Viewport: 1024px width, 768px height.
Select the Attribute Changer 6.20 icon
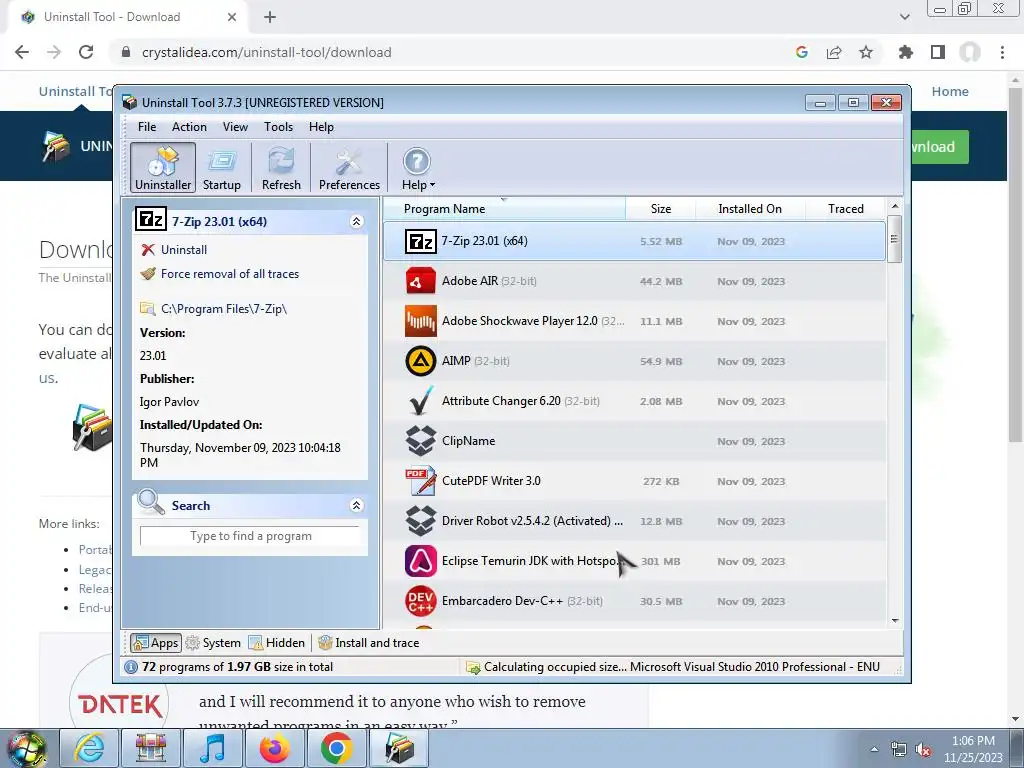421,401
